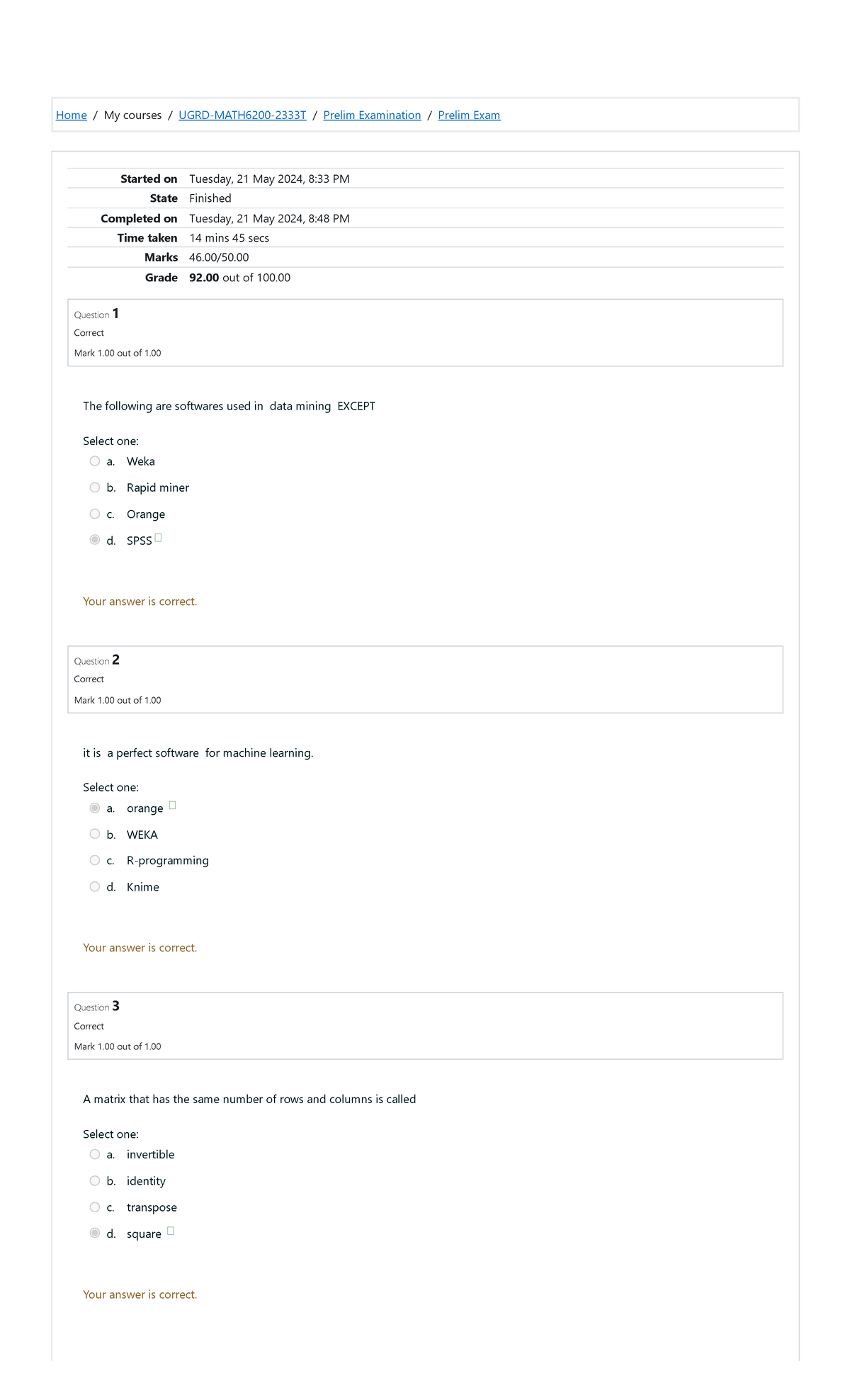850x1400 pixels.
Task: Pick the Knime radio option
Action: (95, 886)
